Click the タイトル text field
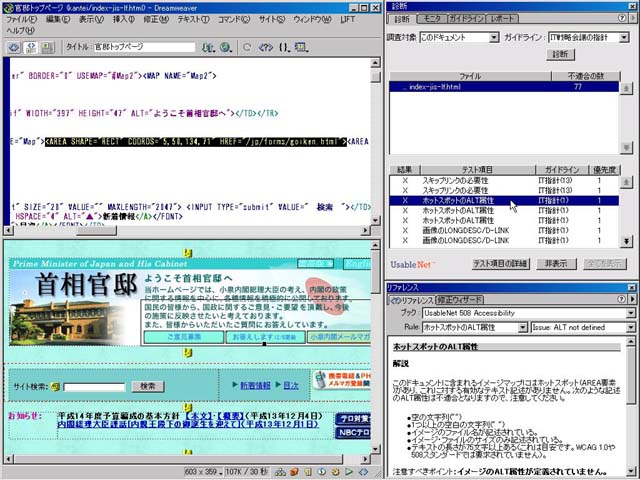The image size is (640, 480). 130,47
